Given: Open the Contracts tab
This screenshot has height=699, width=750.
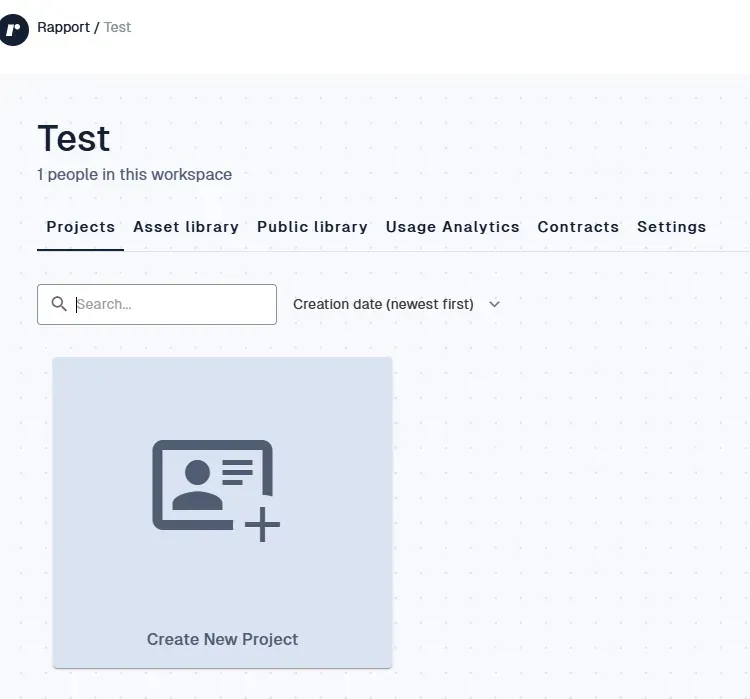Looking at the screenshot, I should (x=578, y=227).
